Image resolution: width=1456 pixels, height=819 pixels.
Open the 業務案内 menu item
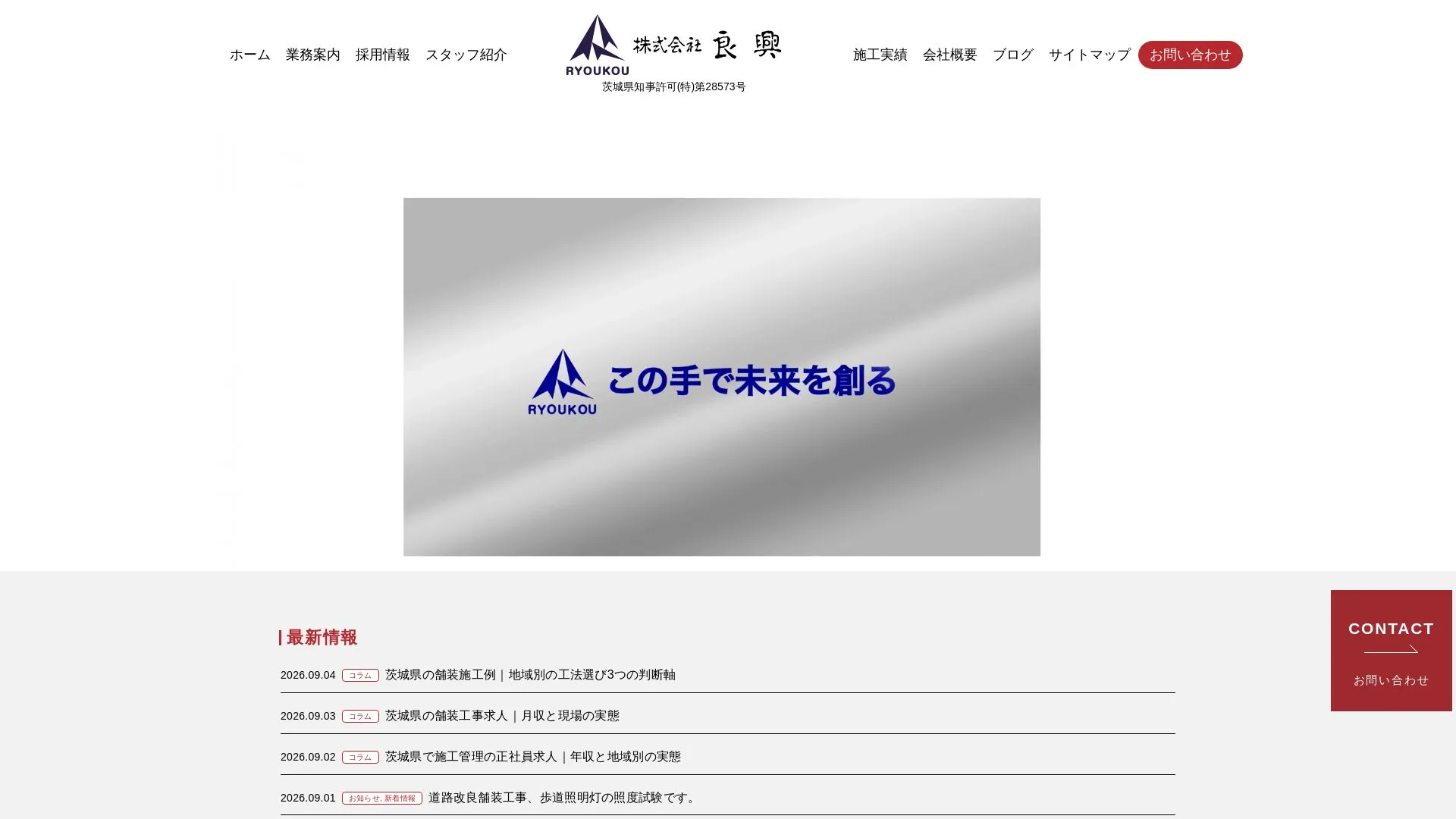(x=313, y=55)
